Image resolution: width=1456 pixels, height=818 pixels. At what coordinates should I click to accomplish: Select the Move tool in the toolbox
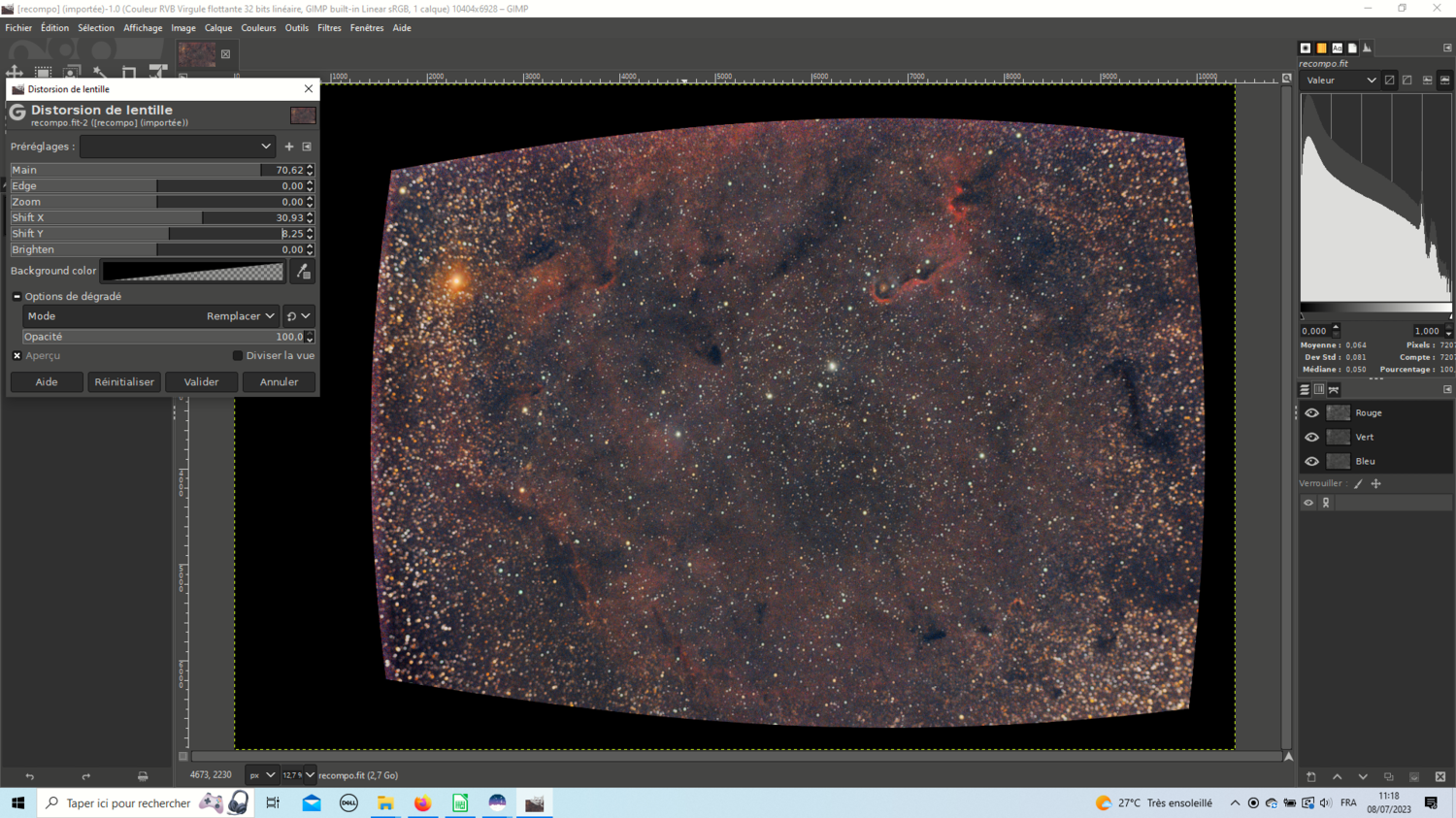pyautogui.click(x=14, y=73)
